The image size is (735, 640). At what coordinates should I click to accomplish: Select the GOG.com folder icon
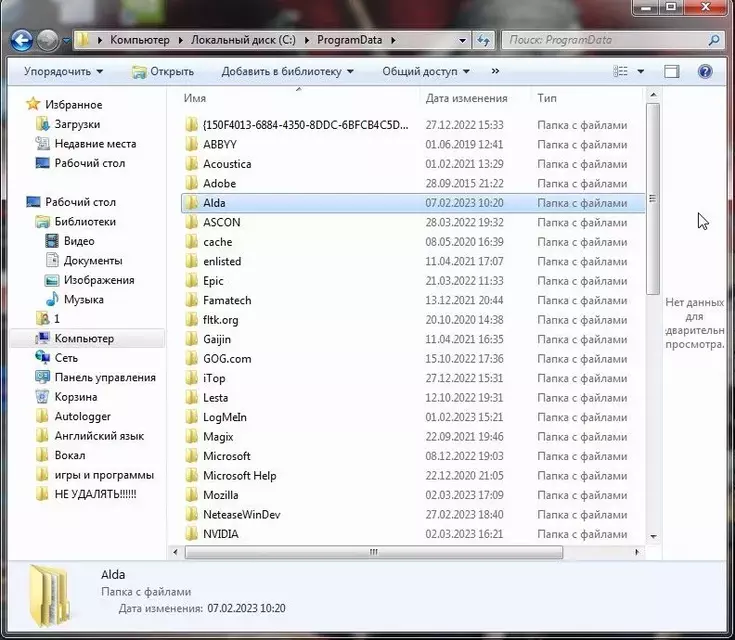click(191, 359)
